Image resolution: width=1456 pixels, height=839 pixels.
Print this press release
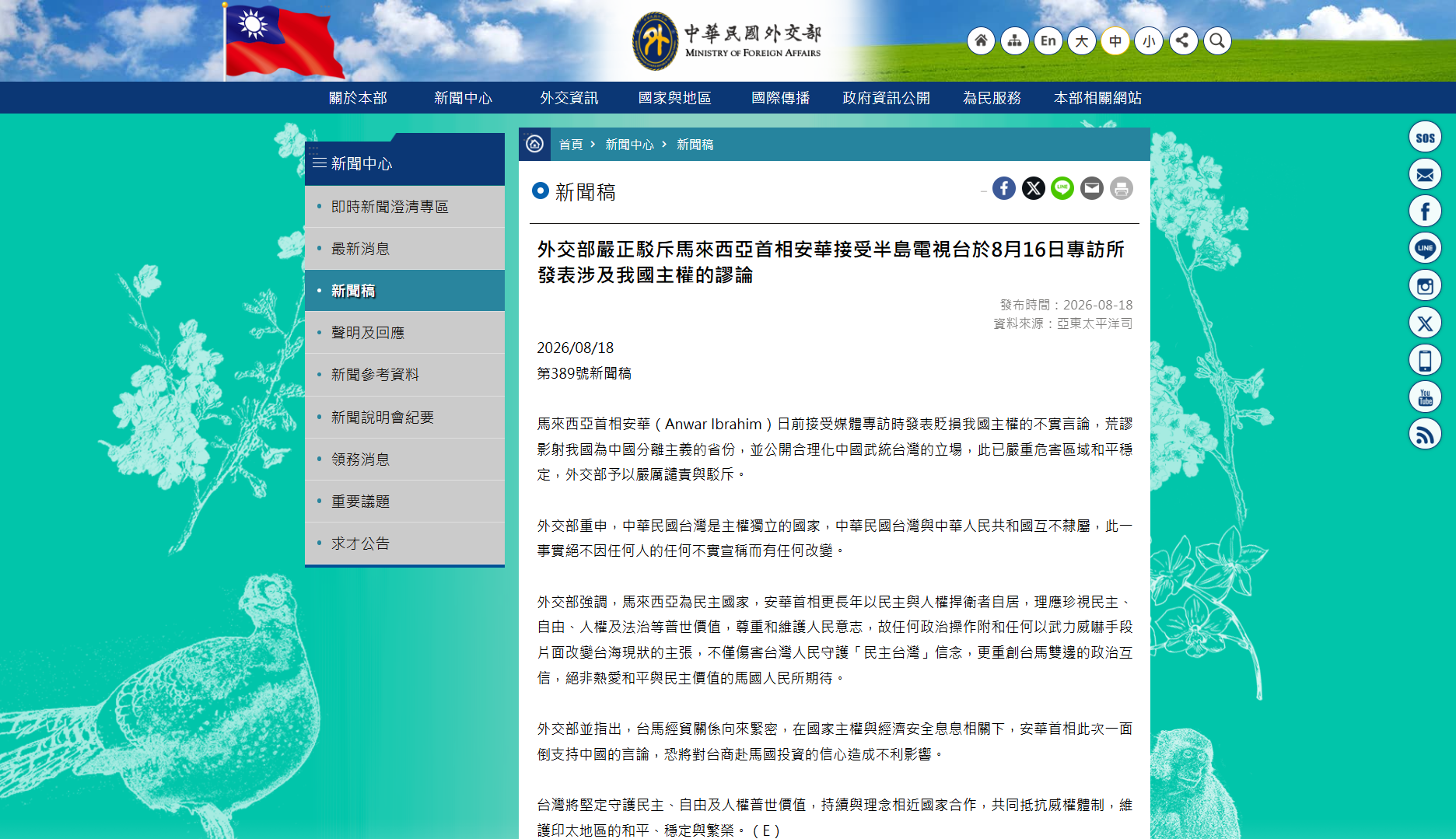(x=1122, y=188)
